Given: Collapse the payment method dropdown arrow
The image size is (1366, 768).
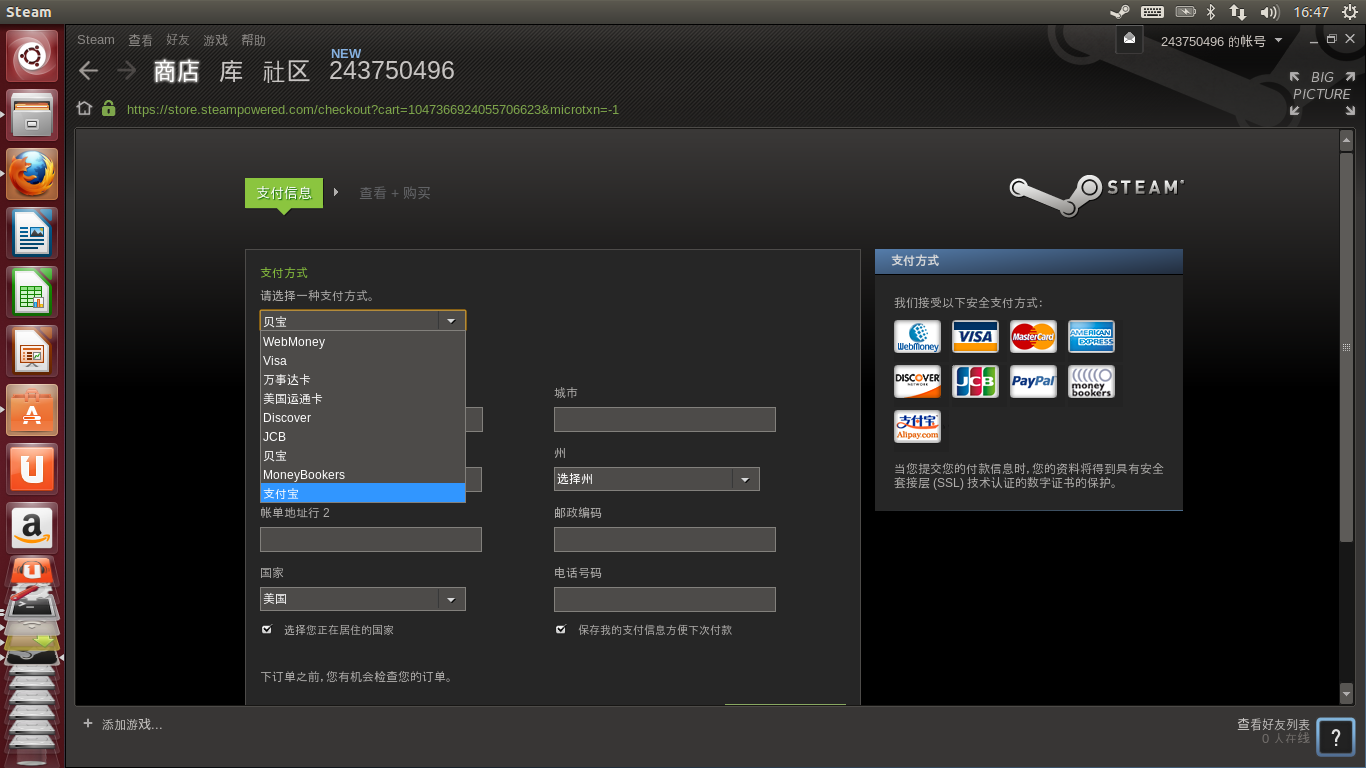Looking at the screenshot, I should pyautogui.click(x=451, y=321).
